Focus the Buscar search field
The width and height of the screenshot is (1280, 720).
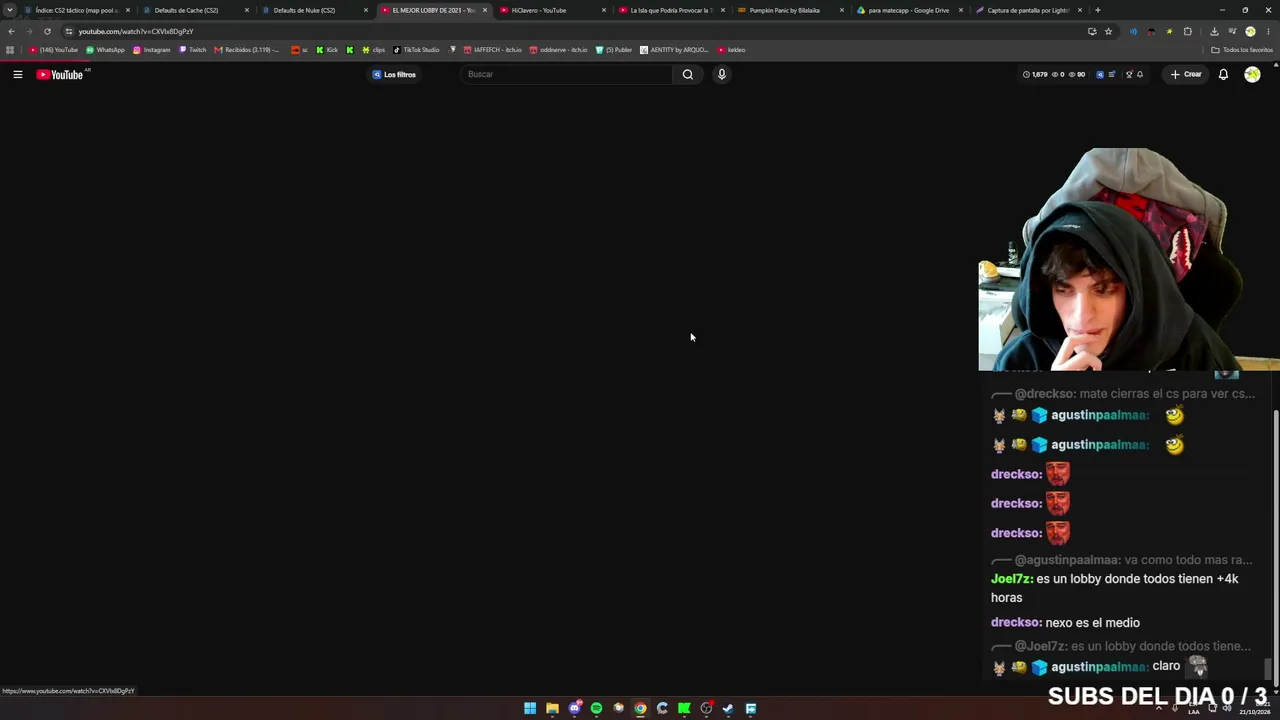(568, 74)
